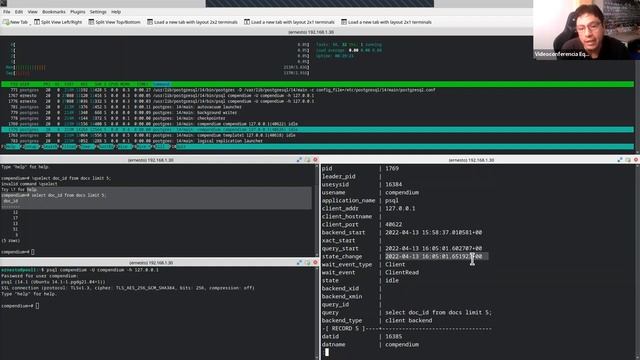Load new tab with 2x2 terminals layout
The height and width of the screenshot is (360, 640).
tap(192, 22)
